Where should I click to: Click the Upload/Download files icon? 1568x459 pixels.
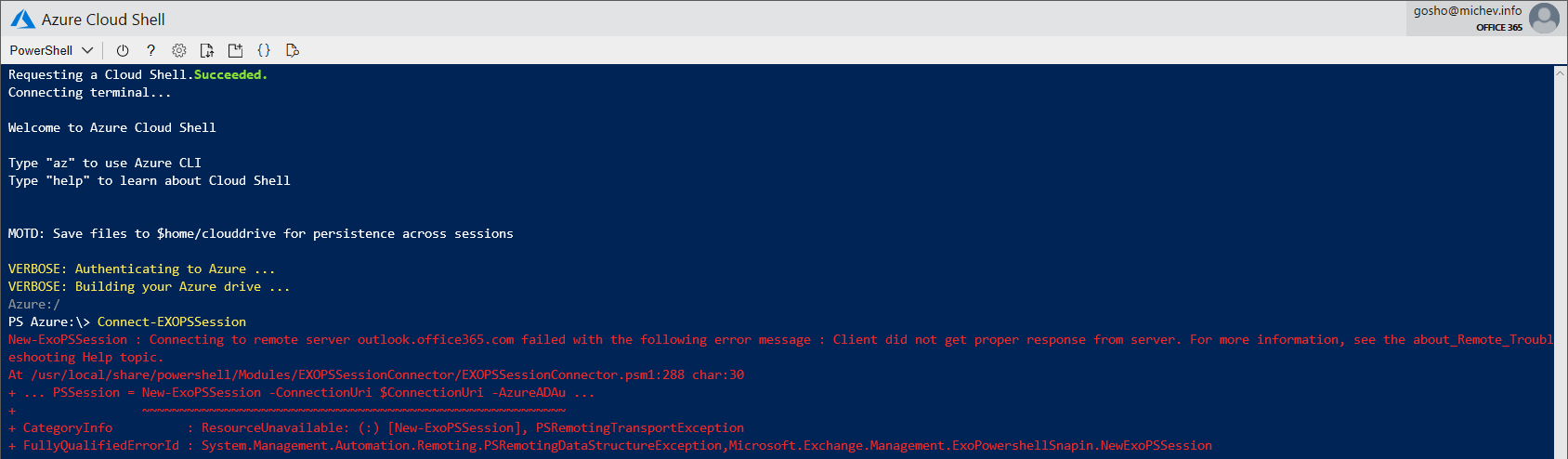207,50
